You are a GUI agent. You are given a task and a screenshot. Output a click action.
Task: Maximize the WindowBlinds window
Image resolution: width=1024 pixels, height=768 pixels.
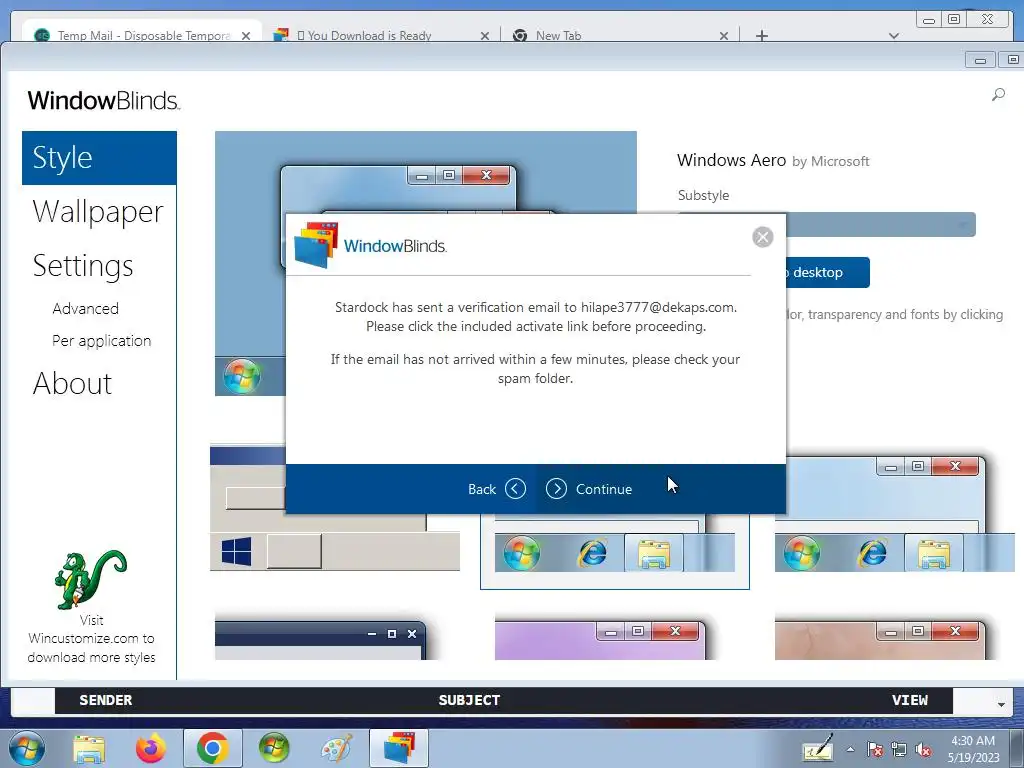pos(1011,60)
